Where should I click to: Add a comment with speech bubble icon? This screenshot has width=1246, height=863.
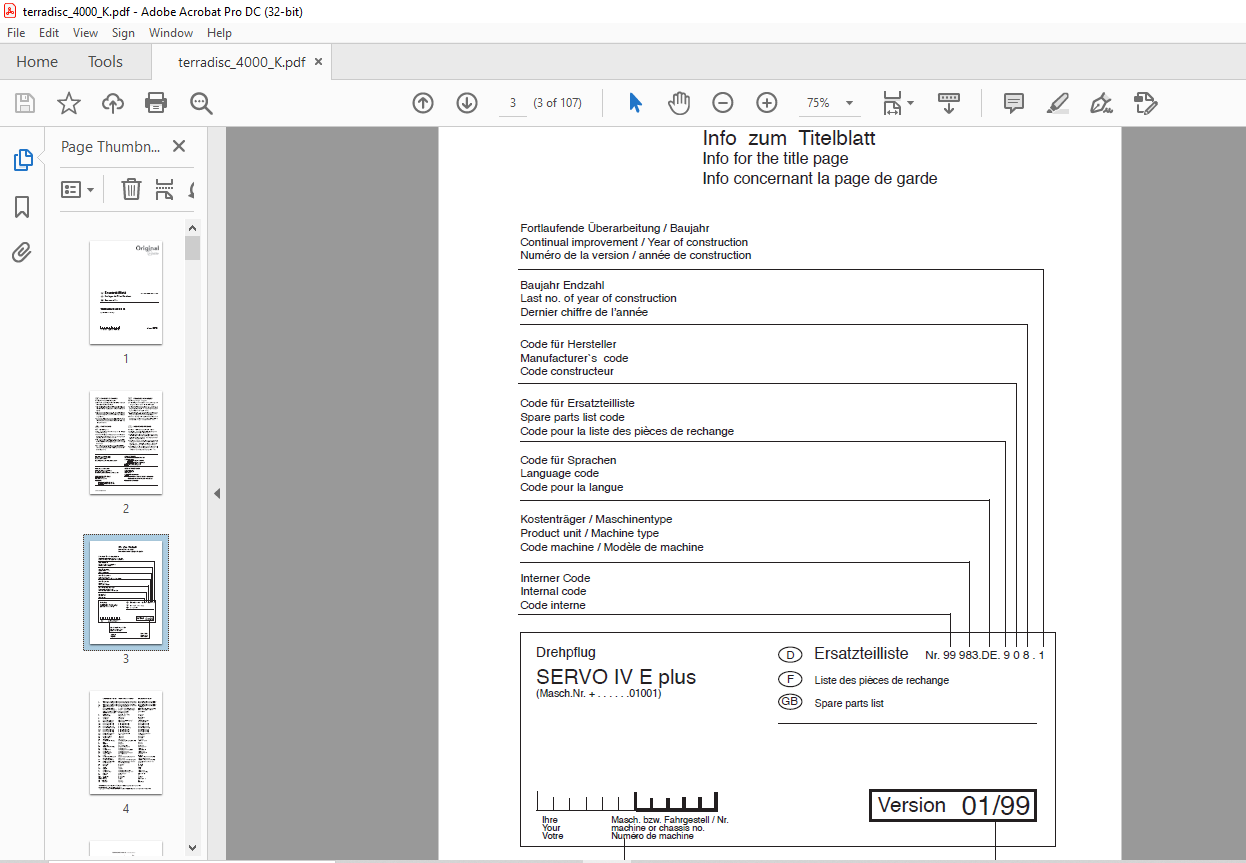coord(1014,103)
